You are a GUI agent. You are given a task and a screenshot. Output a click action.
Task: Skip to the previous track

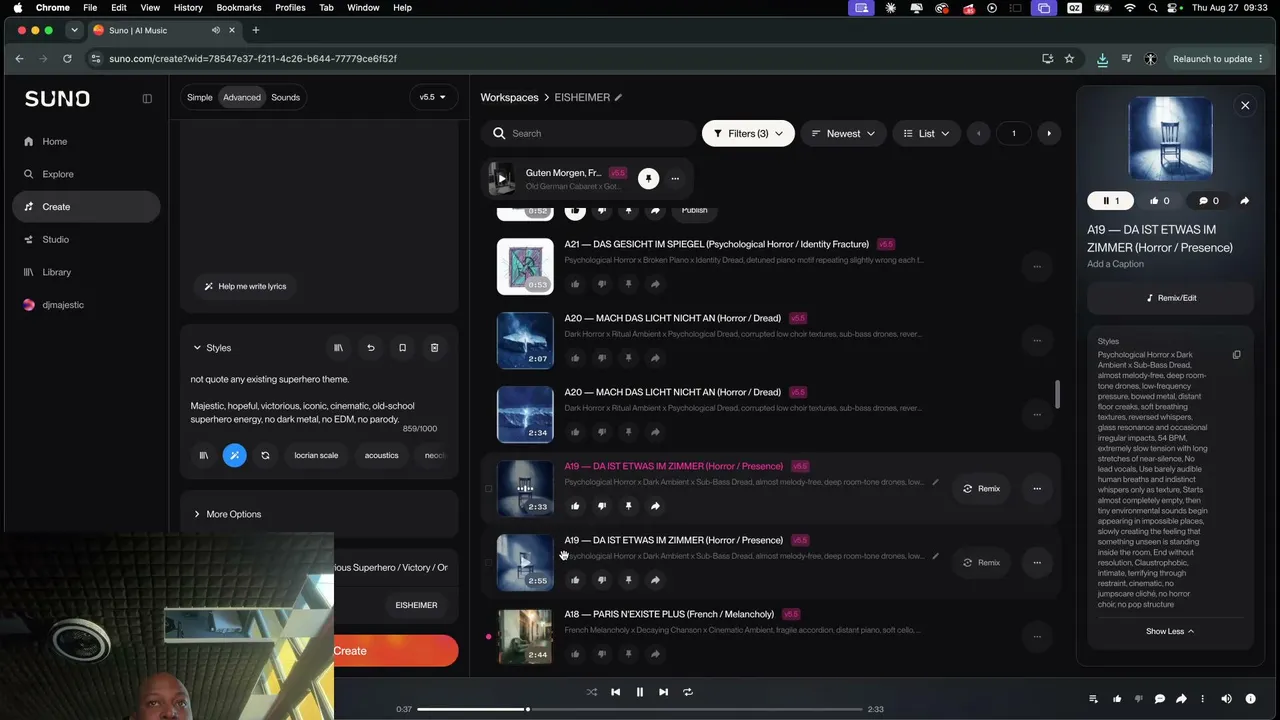[x=615, y=692]
